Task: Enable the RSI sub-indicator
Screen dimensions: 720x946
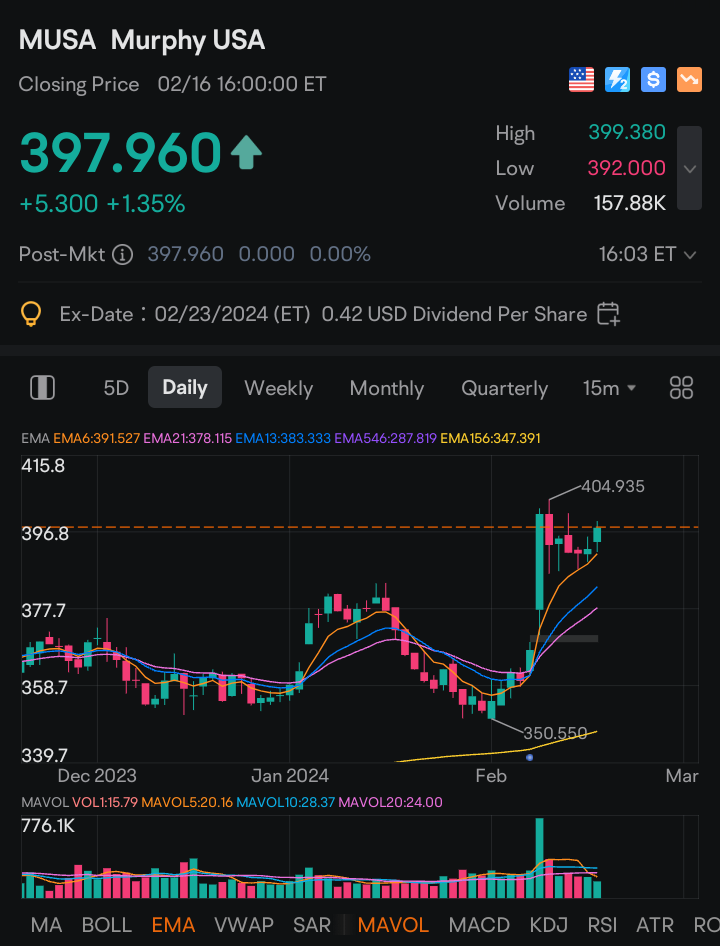Action: 603,925
